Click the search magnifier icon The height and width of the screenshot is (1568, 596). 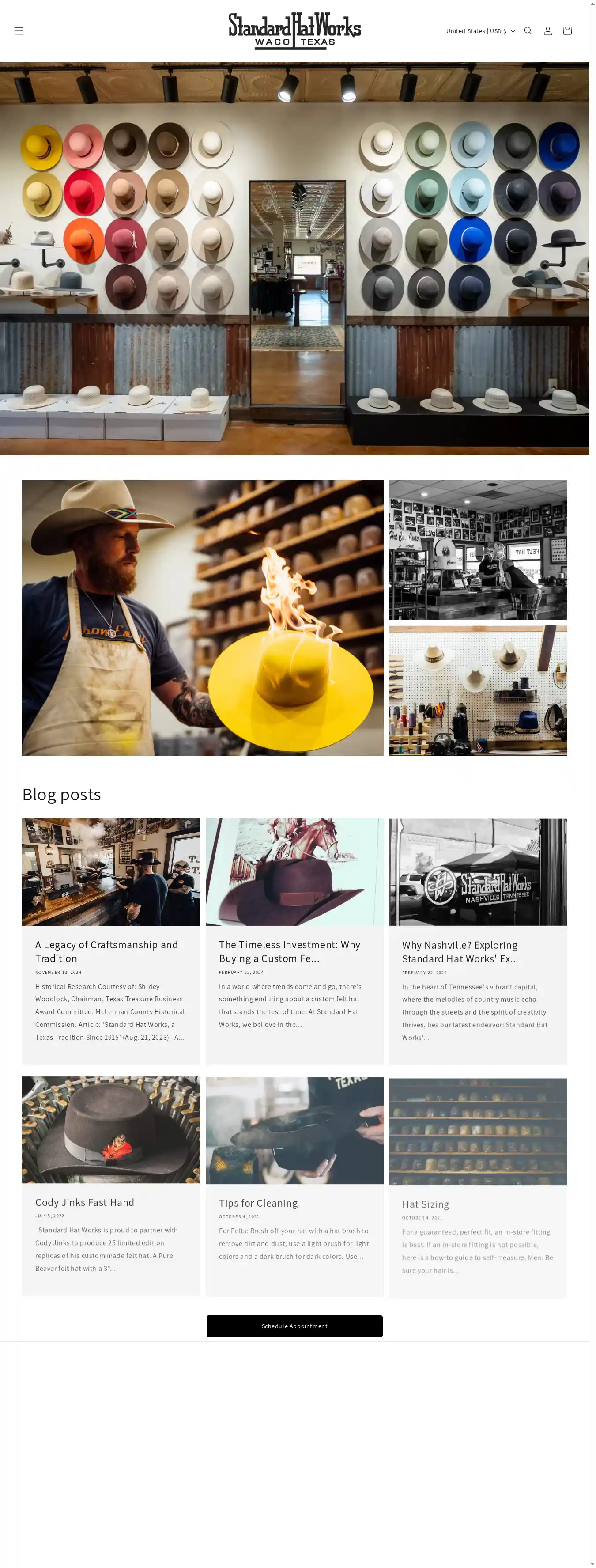[528, 31]
